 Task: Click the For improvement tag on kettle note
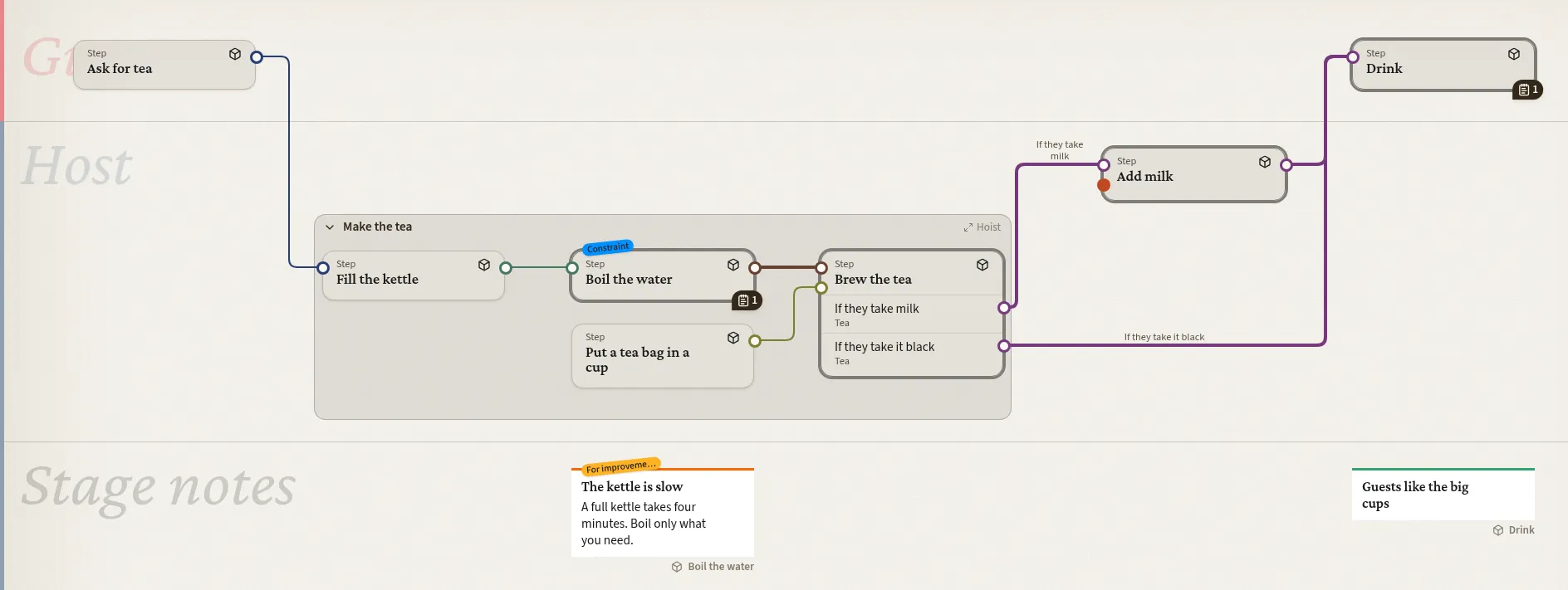coord(621,466)
